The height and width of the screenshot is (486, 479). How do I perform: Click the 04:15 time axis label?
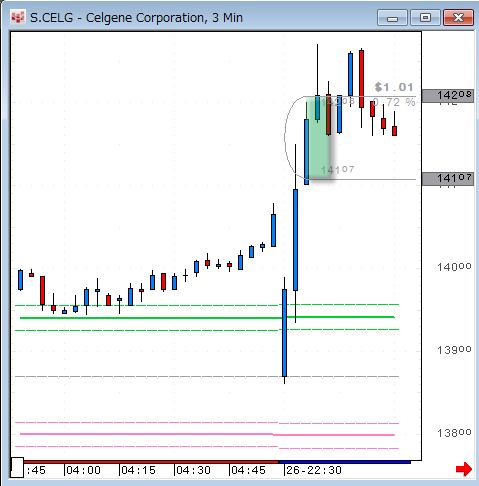point(138,470)
